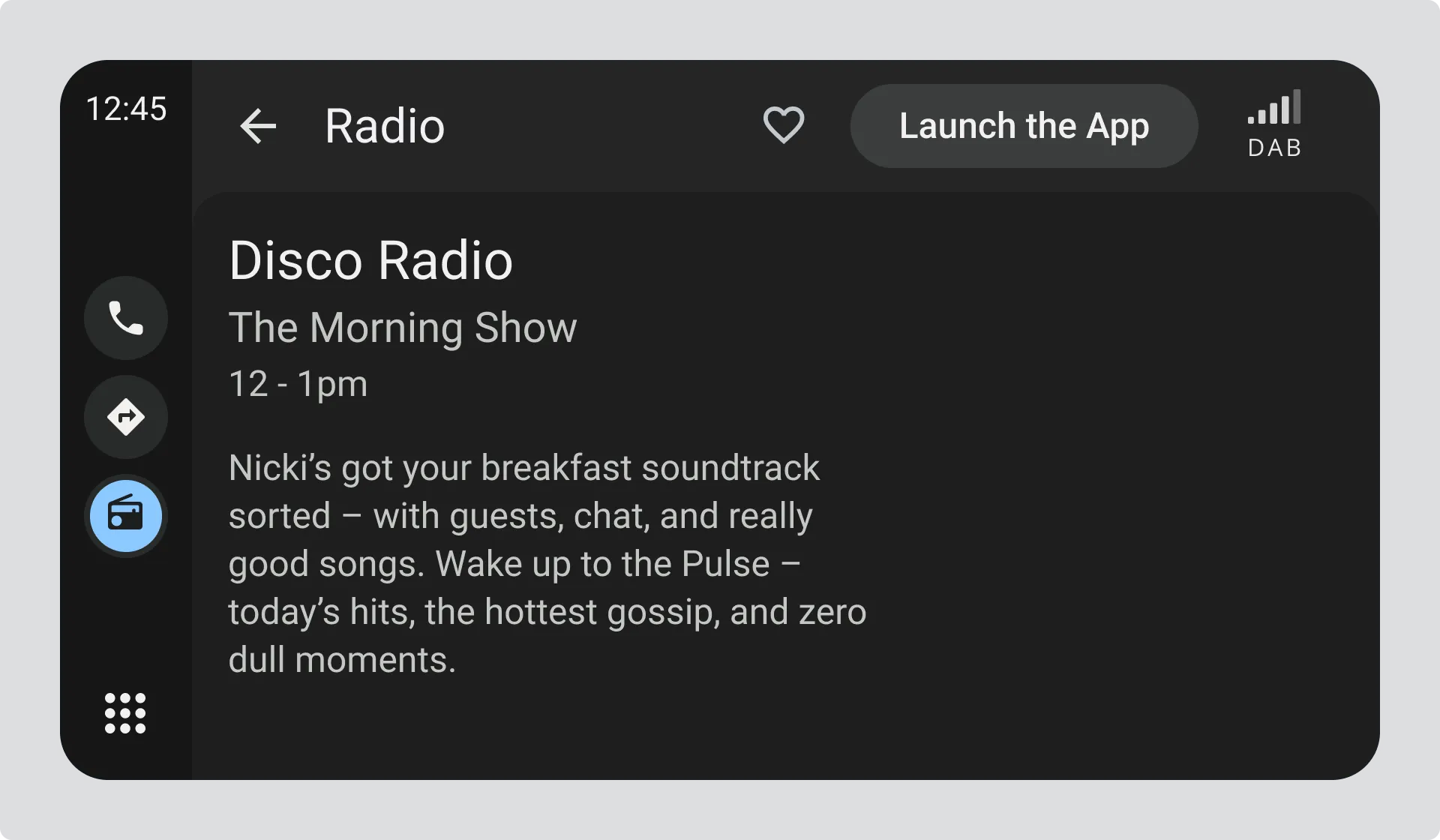The height and width of the screenshot is (840, 1440).
Task: Go back using the arrow icon
Action: (x=258, y=126)
